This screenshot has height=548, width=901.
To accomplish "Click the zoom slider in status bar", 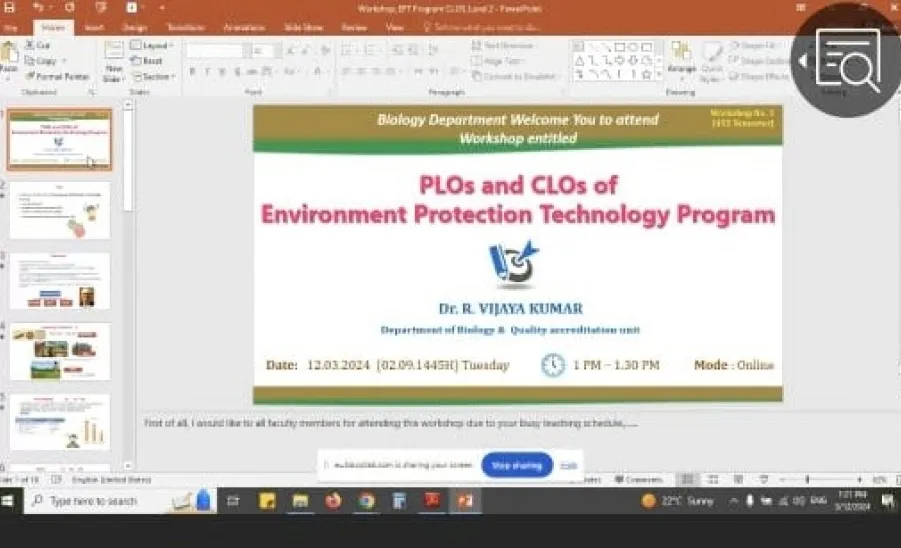I will tap(807, 479).
